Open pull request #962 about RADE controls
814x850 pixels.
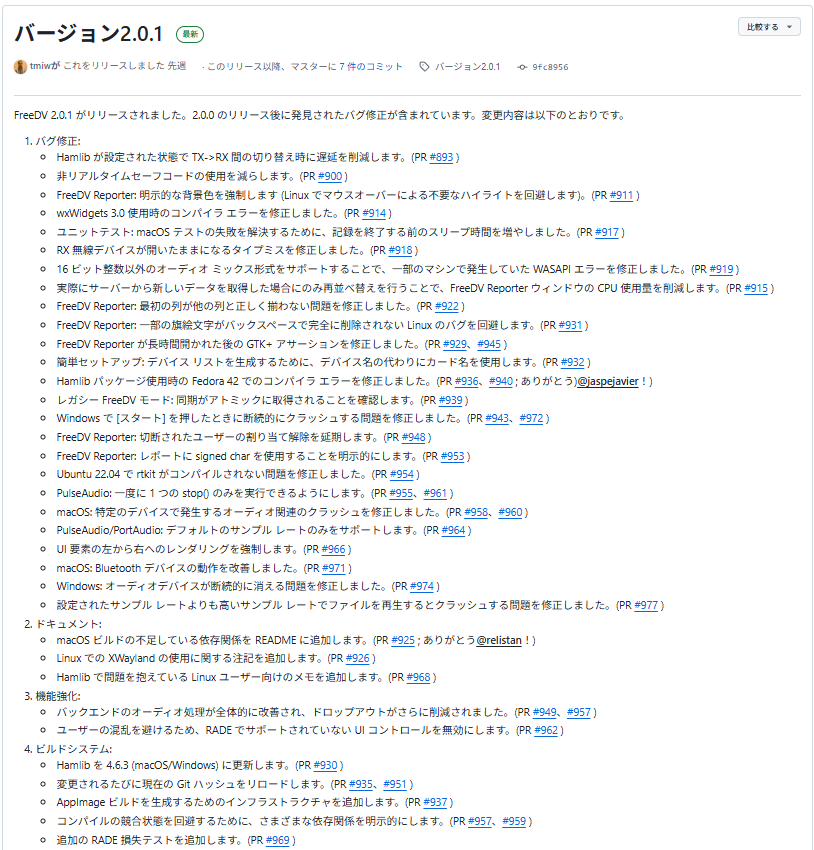pyautogui.click(x=546, y=731)
